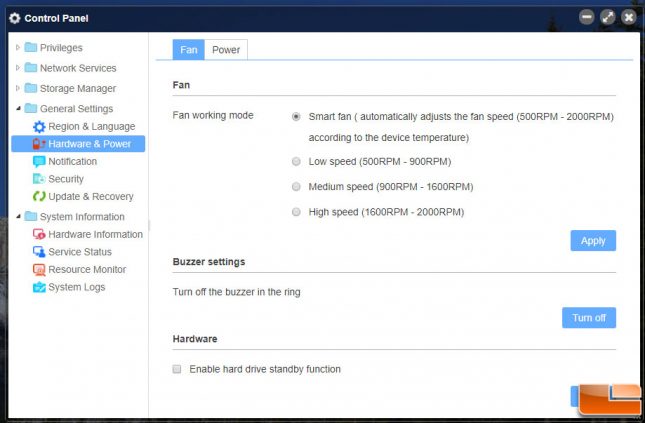Click the Security icon in sidebar
This screenshot has width=645, height=423.
pos(39,179)
